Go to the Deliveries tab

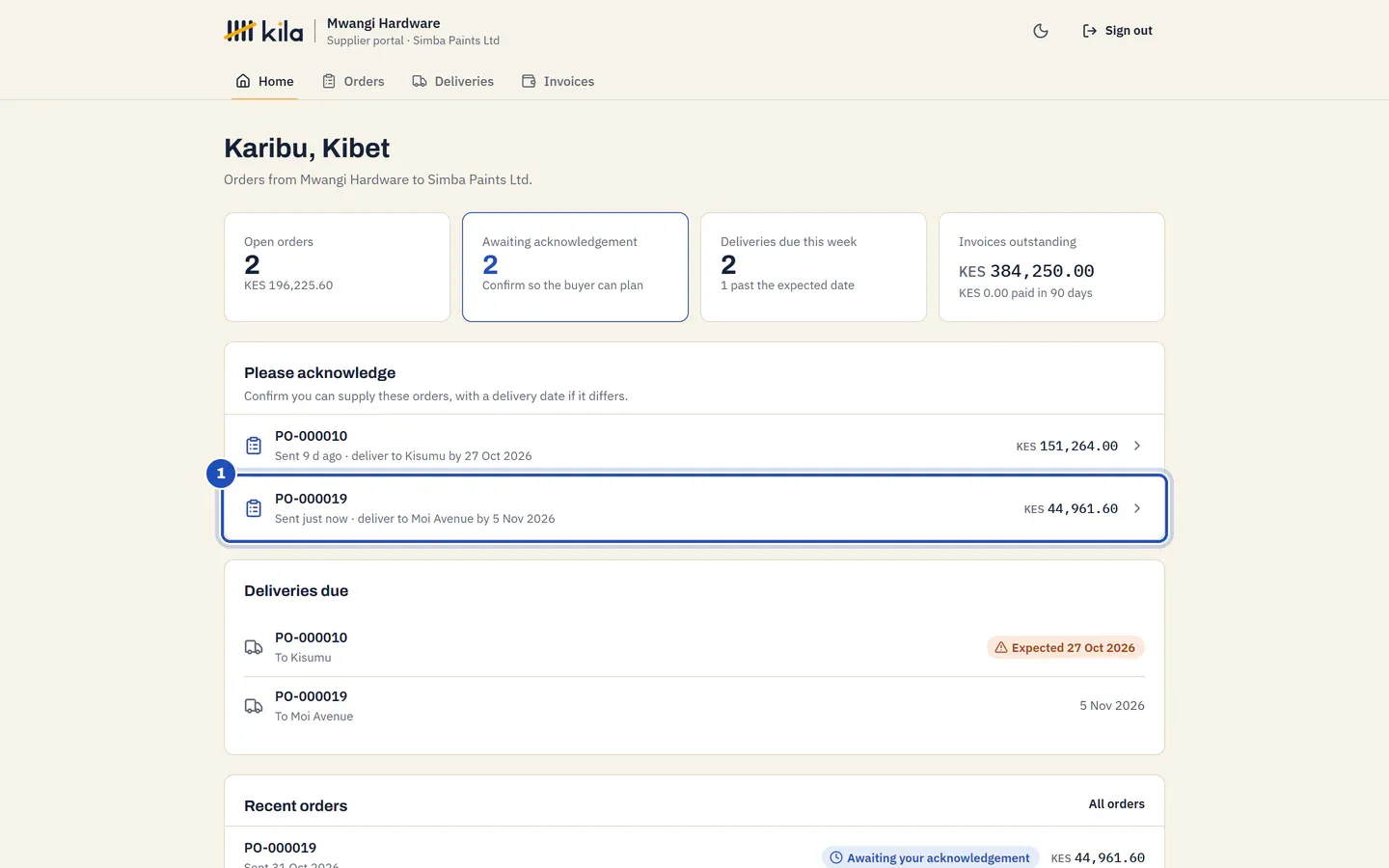pos(452,81)
